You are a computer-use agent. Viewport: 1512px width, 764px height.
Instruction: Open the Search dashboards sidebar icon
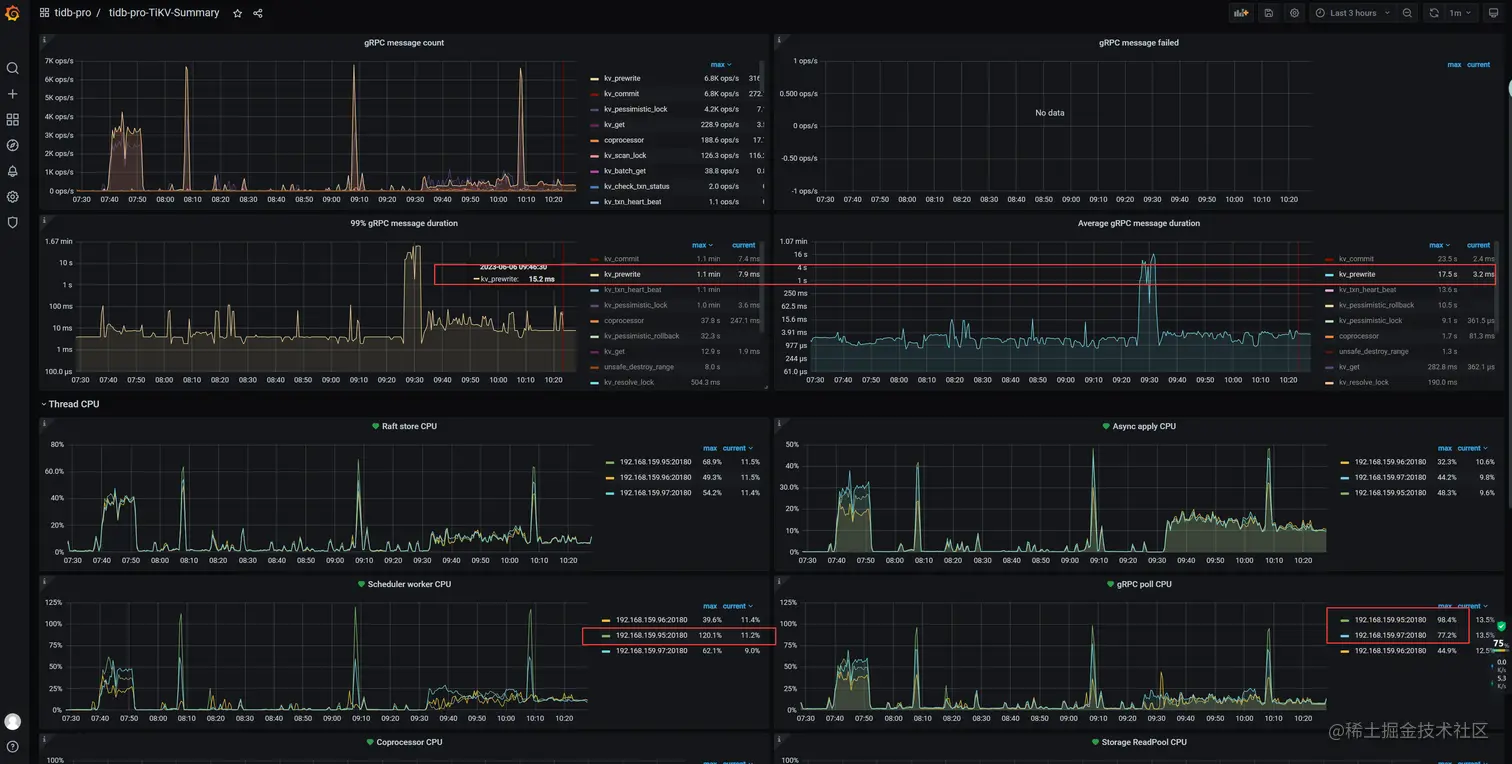point(13,68)
